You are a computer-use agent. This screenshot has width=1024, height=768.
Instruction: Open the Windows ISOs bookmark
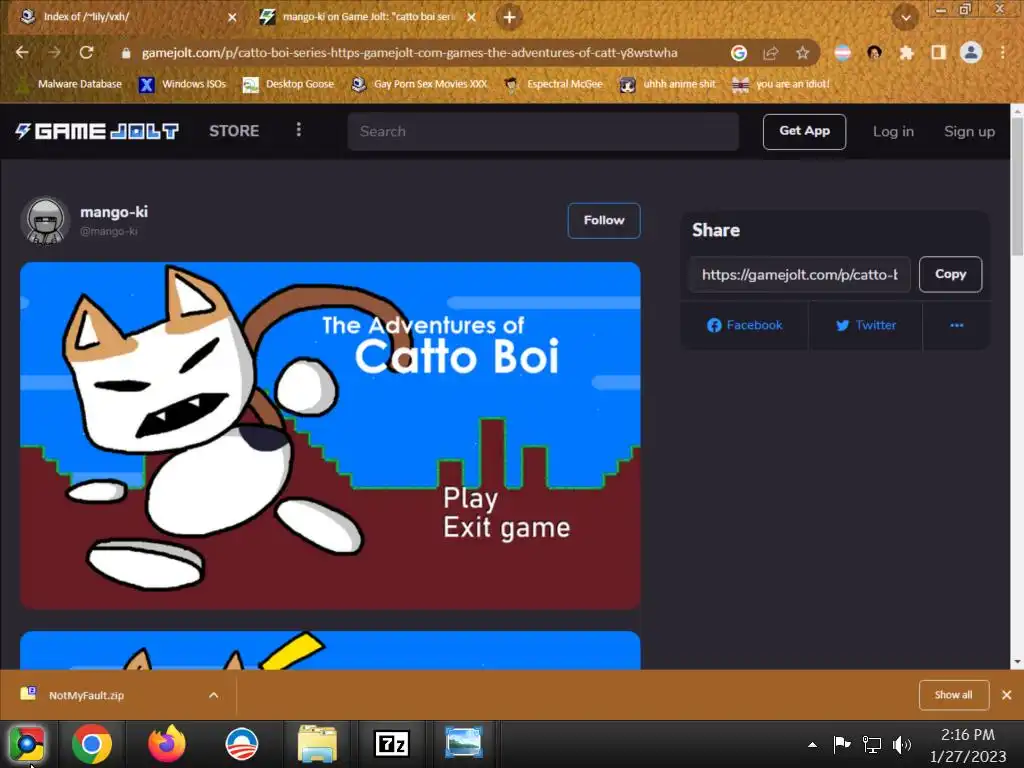pyautogui.click(x=182, y=84)
